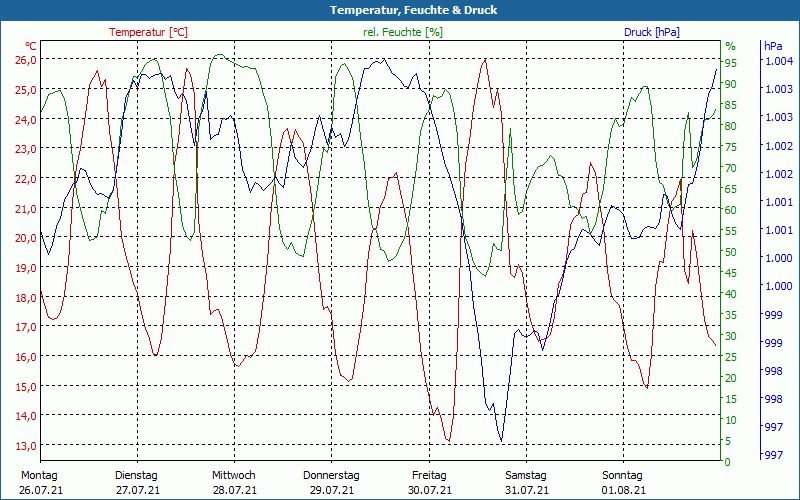Click the '26,0' temperature axis tick

(x=25, y=60)
